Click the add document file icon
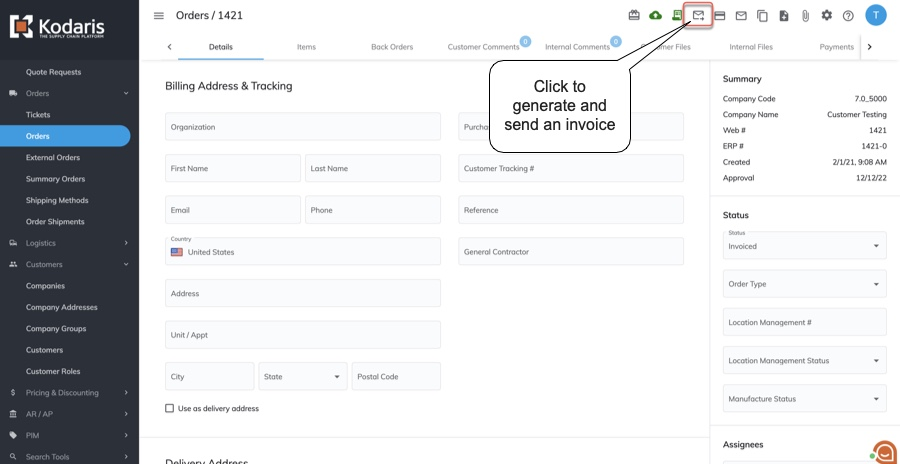The image size is (900, 464). pos(783,16)
